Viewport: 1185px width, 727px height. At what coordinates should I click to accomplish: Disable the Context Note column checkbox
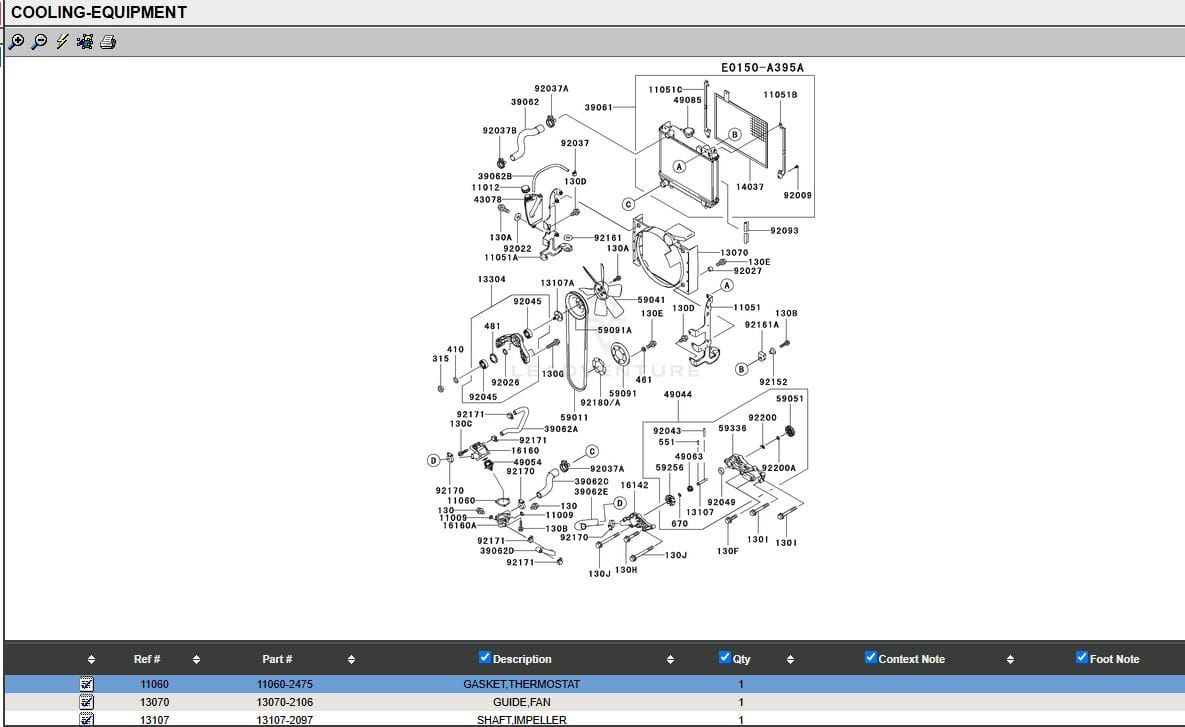[x=870, y=657]
